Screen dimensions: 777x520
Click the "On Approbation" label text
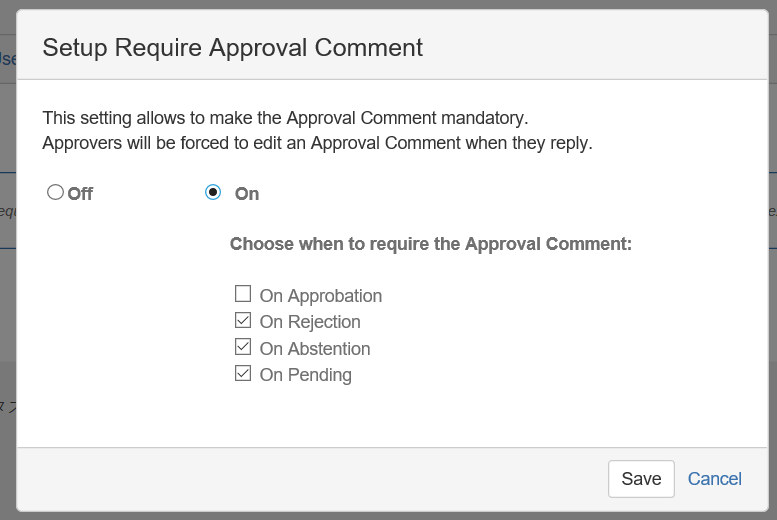[320, 296]
